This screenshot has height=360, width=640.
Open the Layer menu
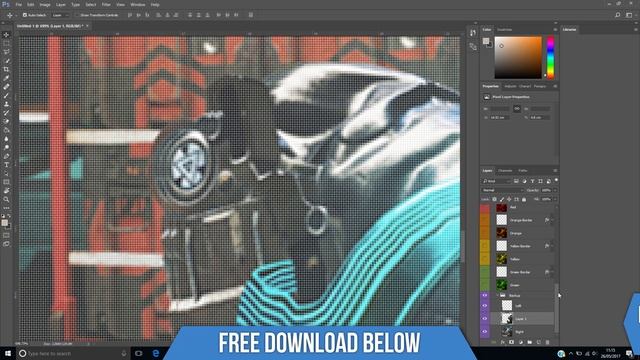61,4
